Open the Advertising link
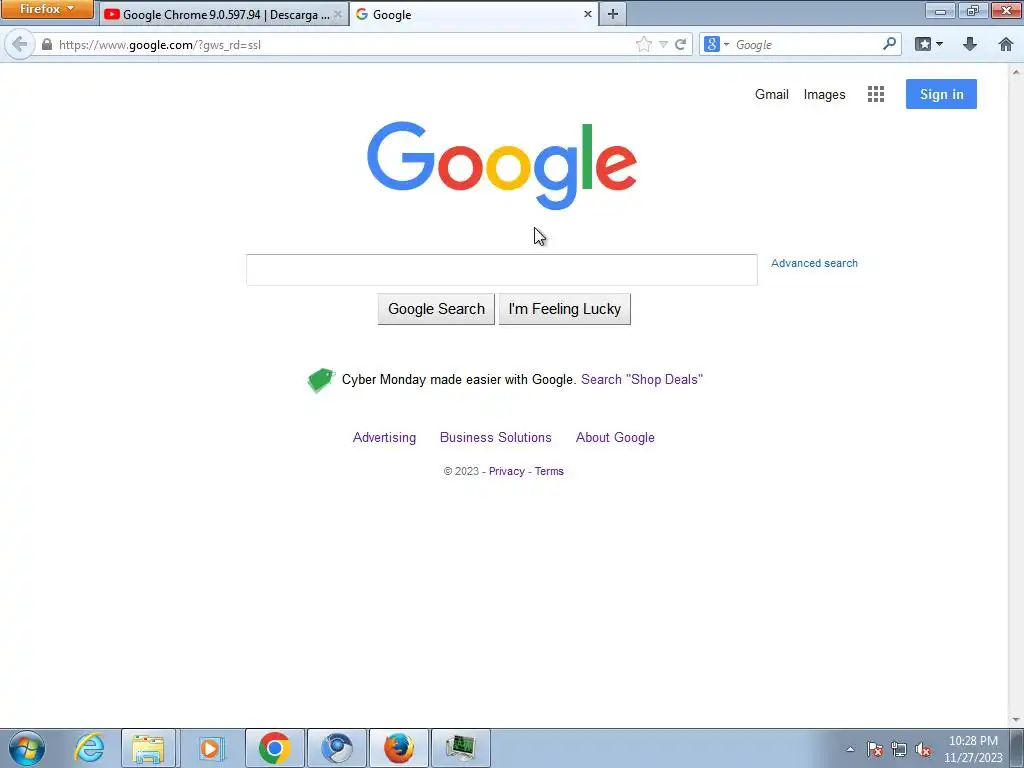 [384, 438]
